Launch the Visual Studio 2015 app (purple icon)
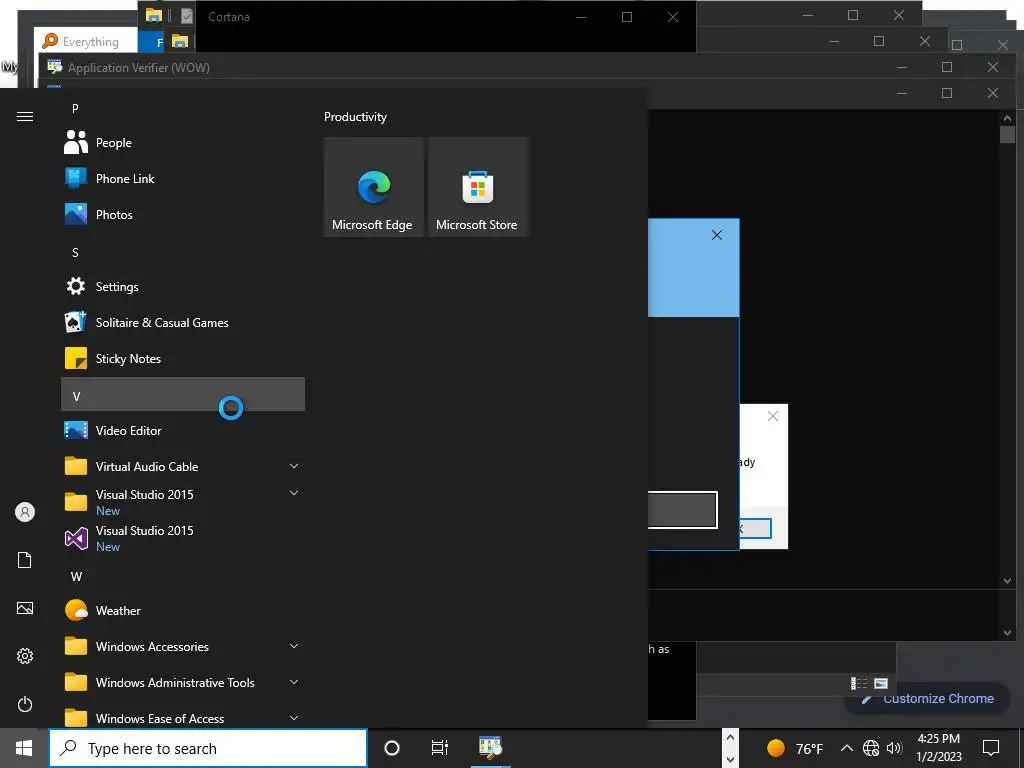Image resolution: width=1024 pixels, height=768 pixels. [x=183, y=538]
